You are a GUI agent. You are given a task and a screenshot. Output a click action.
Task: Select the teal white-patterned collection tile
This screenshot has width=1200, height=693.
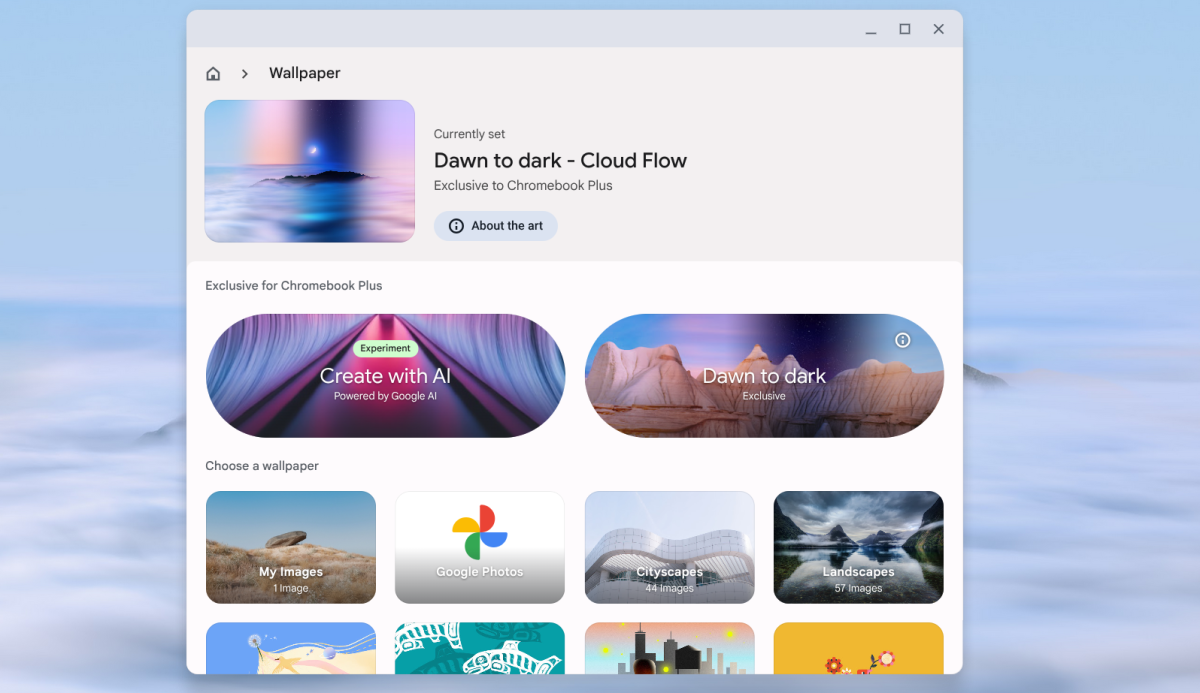(x=480, y=648)
